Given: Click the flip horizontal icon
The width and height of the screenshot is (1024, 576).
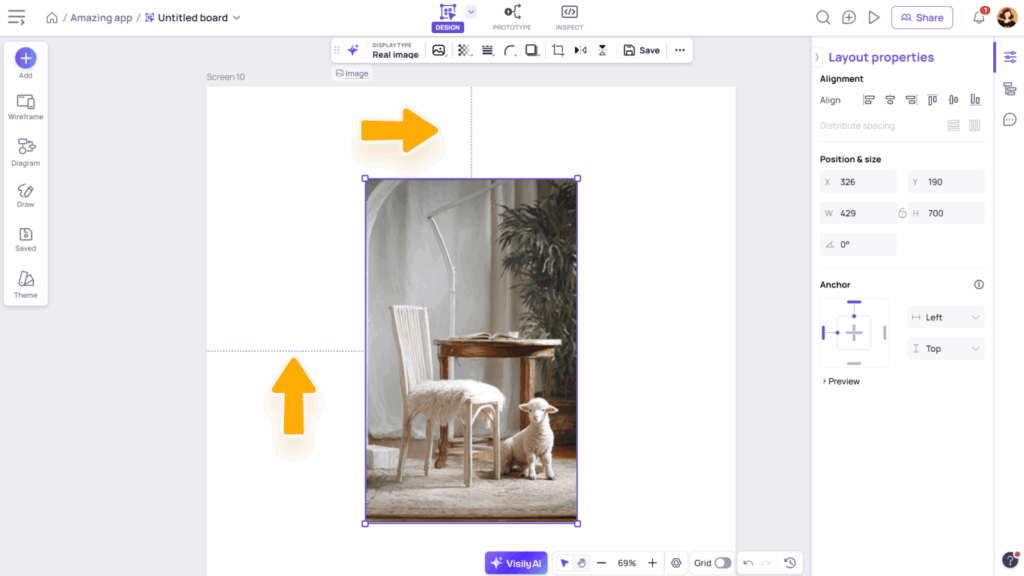Looking at the screenshot, I should (580, 50).
